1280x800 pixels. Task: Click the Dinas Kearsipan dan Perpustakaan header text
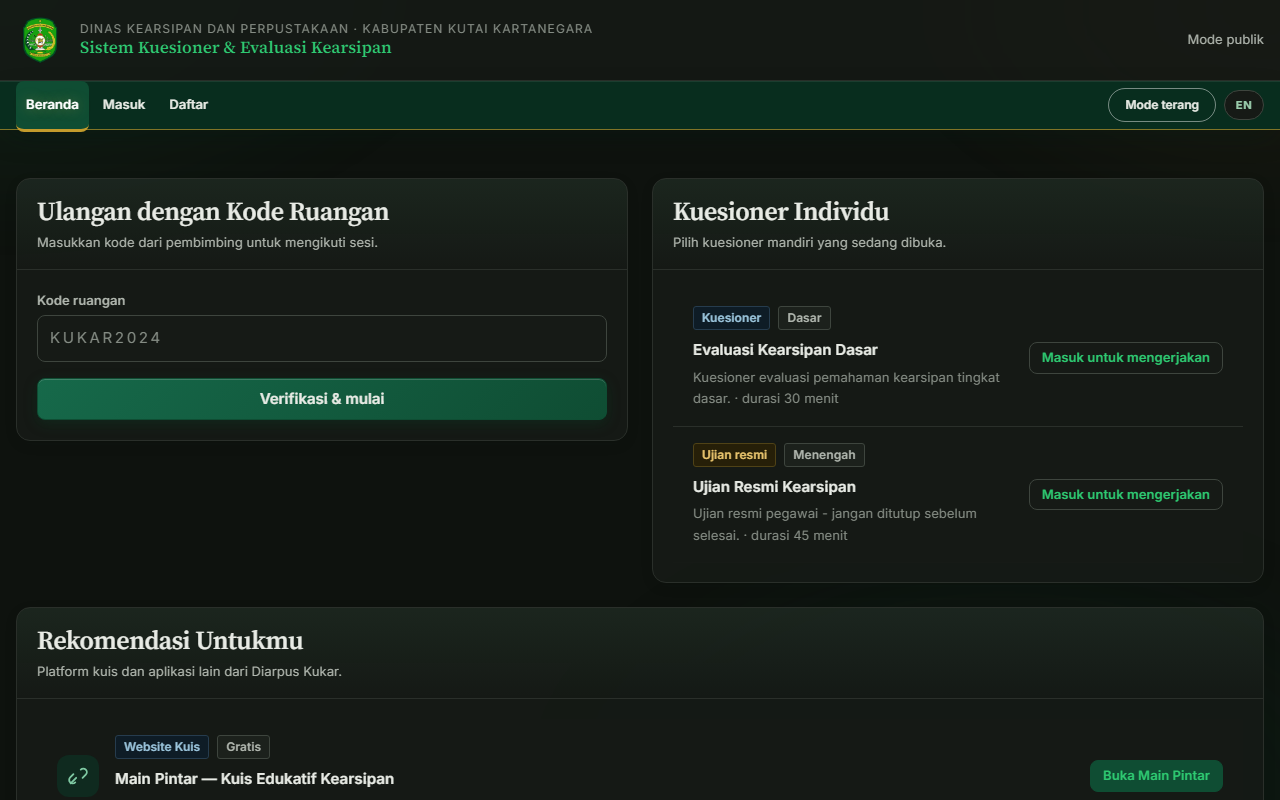tap(336, 29)
